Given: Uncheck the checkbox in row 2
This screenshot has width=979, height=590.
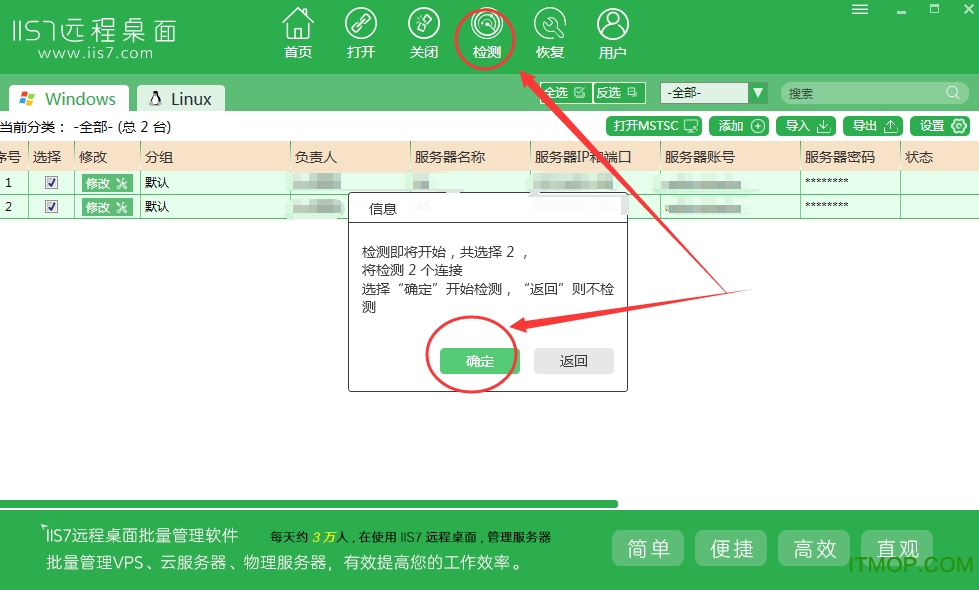Looking at the screenshot, I should [x=52, y=207].
